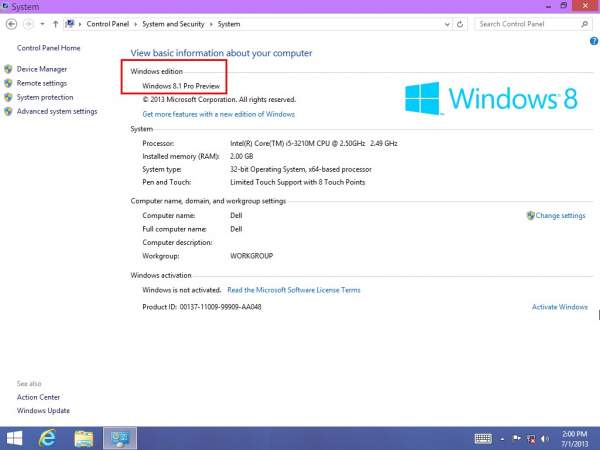Click the processor value Intel Core i5-3210M
This screenshot has height=450, width=600.
[x=314, y=143]
